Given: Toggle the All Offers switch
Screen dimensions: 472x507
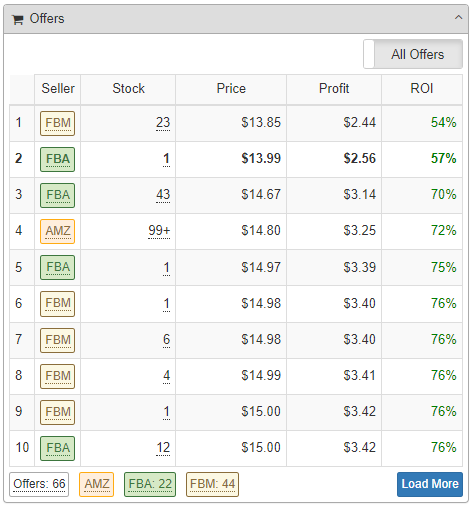Looking at the screenshot, I should pyautogui.click(x=413, y=54).
